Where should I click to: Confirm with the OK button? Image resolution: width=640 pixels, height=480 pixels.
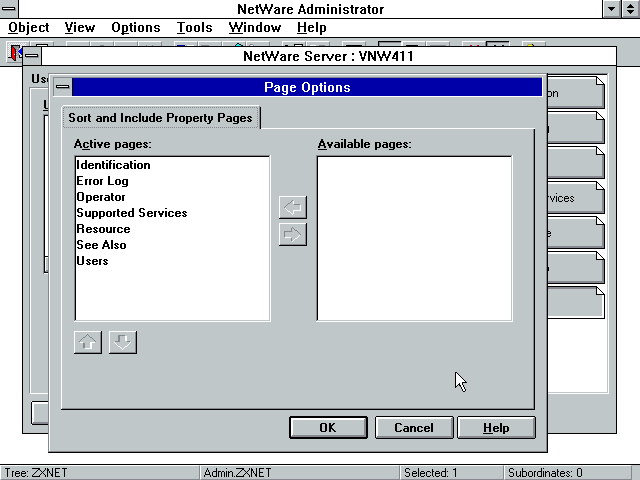pyautogui.click(x=328, y=428)
